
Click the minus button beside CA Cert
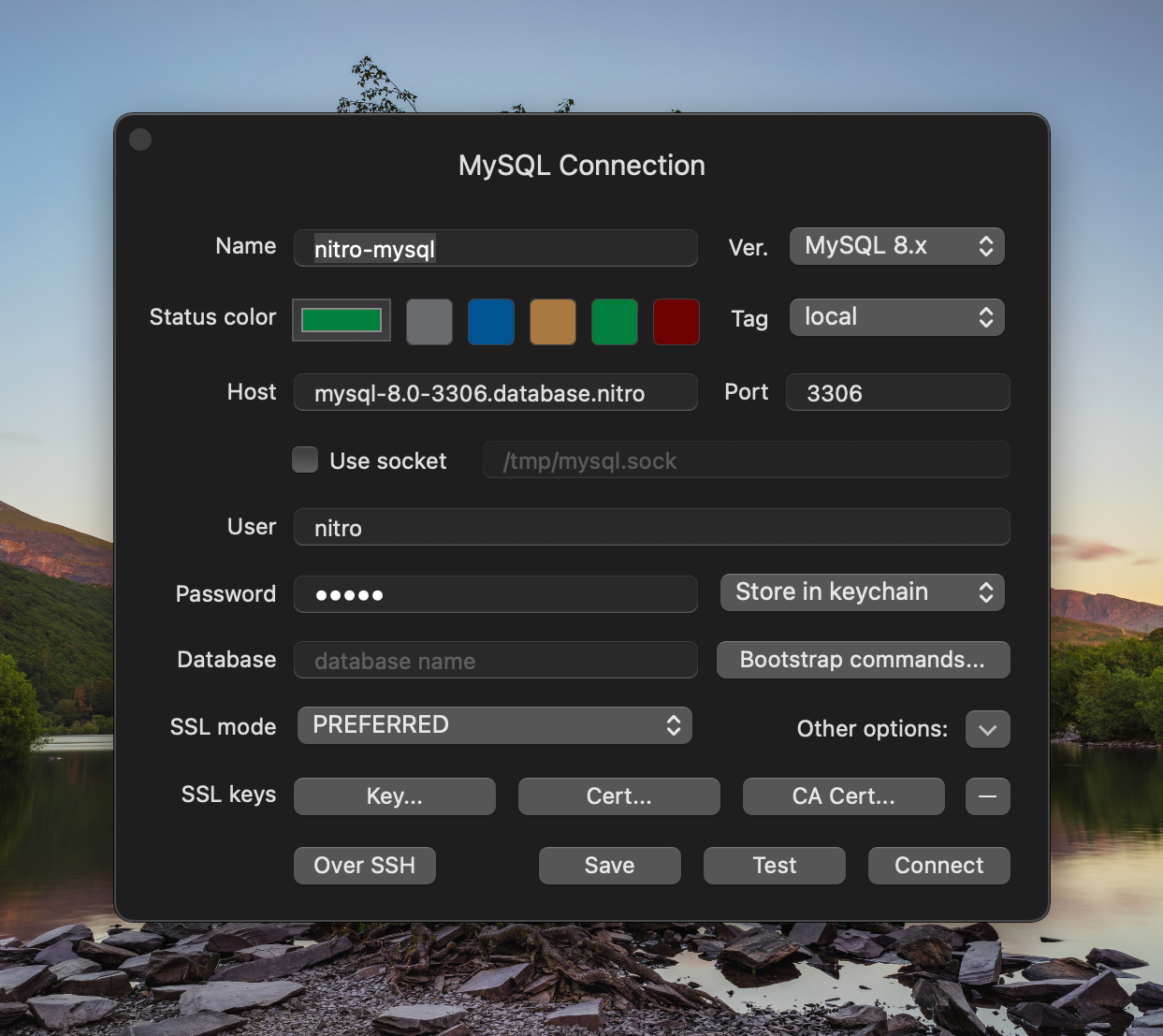click(988, 796)
